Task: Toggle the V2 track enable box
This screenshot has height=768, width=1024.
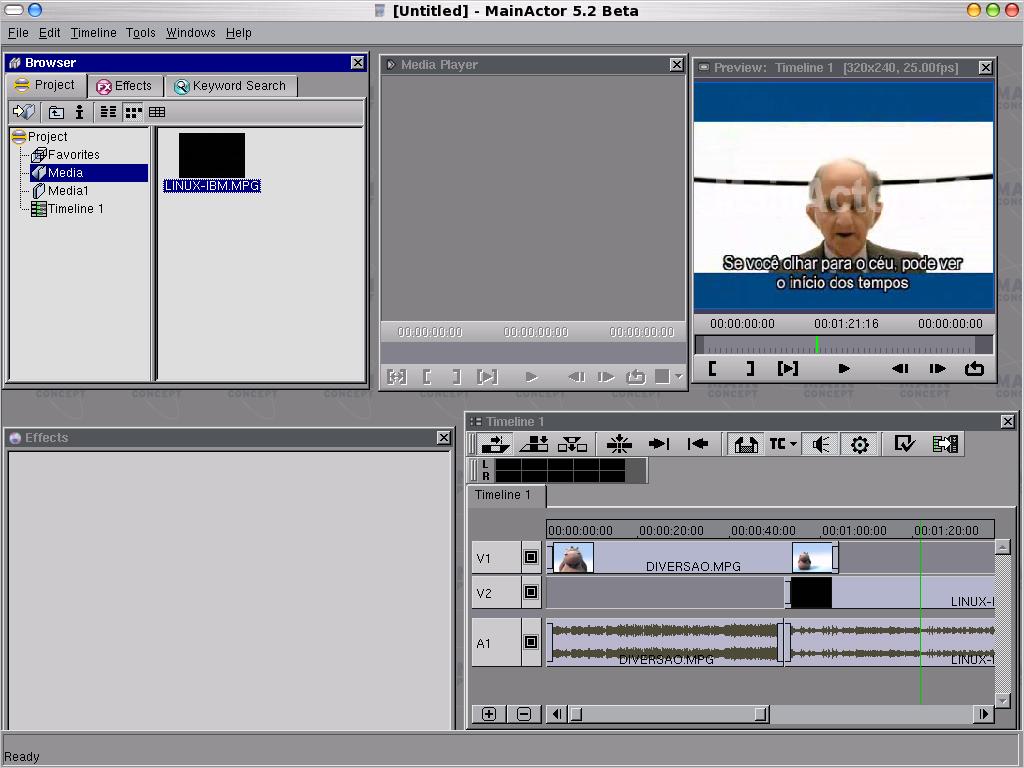Action: tap(531, 593)
